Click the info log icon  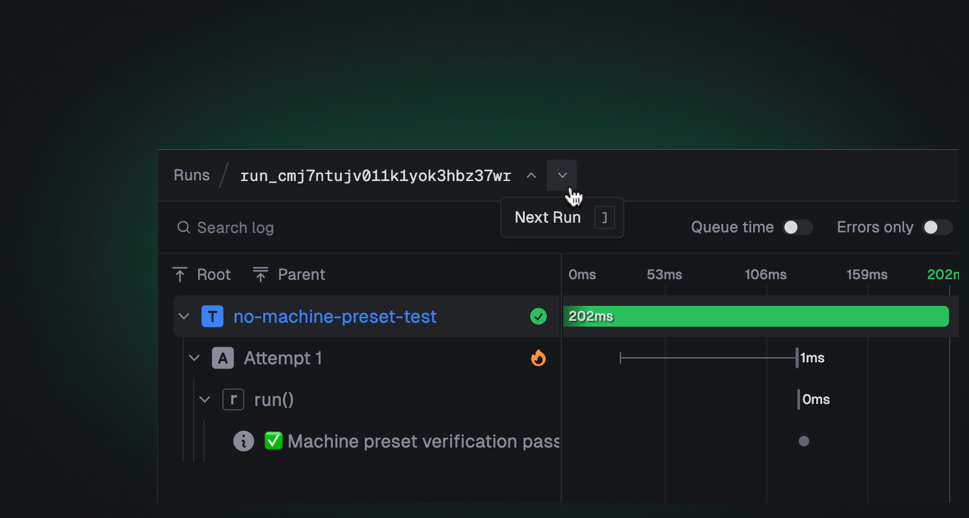(x=243, y=441)
